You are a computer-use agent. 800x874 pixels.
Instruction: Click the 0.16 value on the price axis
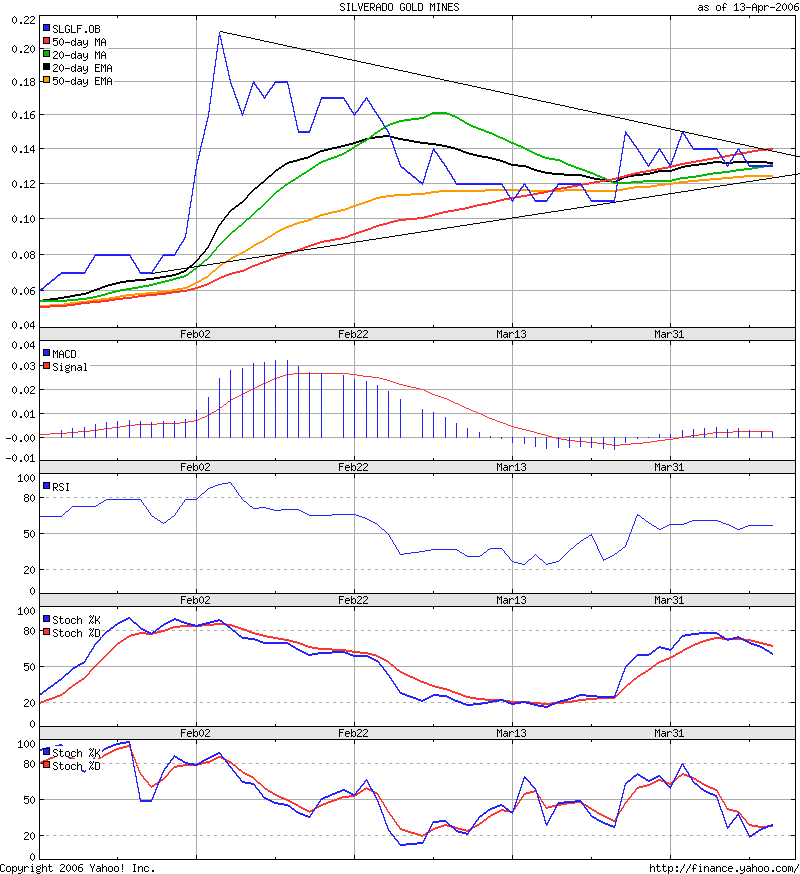pyautogui.click(x=23, y=115)
